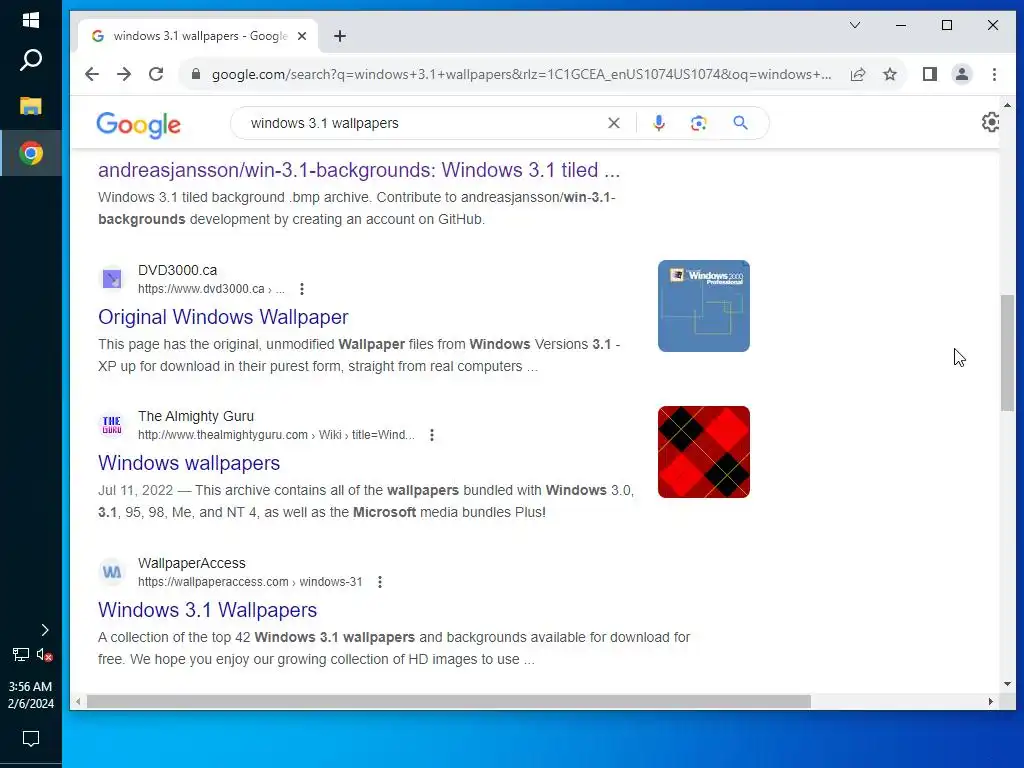Open Windows notification center
1024x768 pixels.
tap(31, 739)
